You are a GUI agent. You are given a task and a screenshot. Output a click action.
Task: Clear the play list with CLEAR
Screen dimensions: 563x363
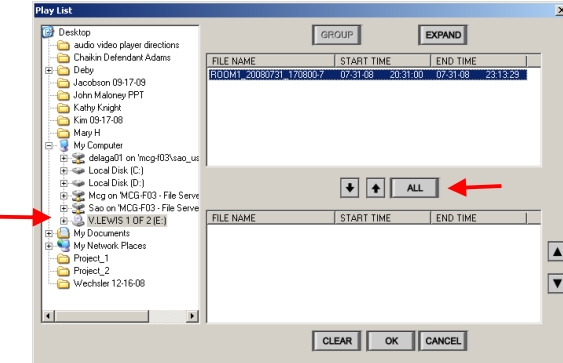pos(337,341)
